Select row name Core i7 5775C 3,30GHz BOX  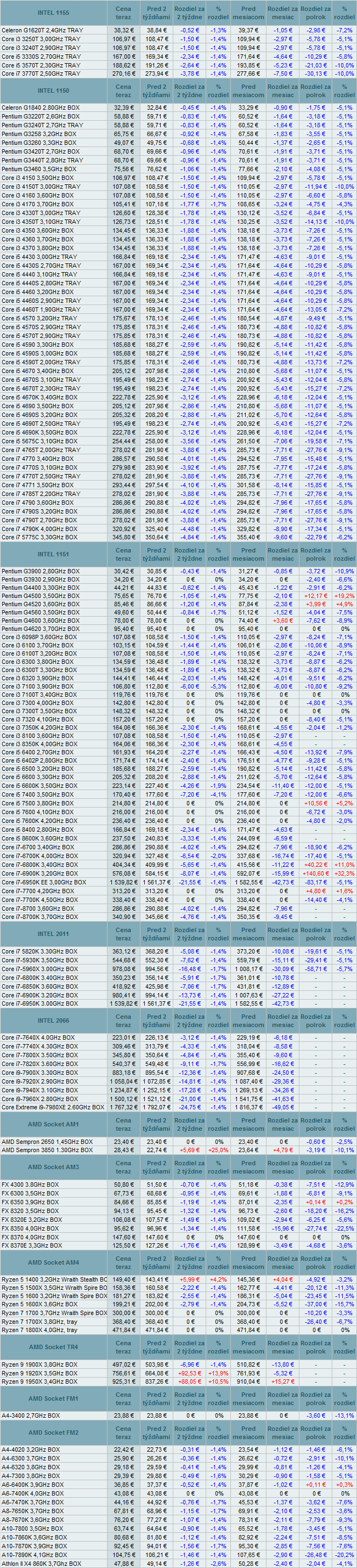[39, 538]
